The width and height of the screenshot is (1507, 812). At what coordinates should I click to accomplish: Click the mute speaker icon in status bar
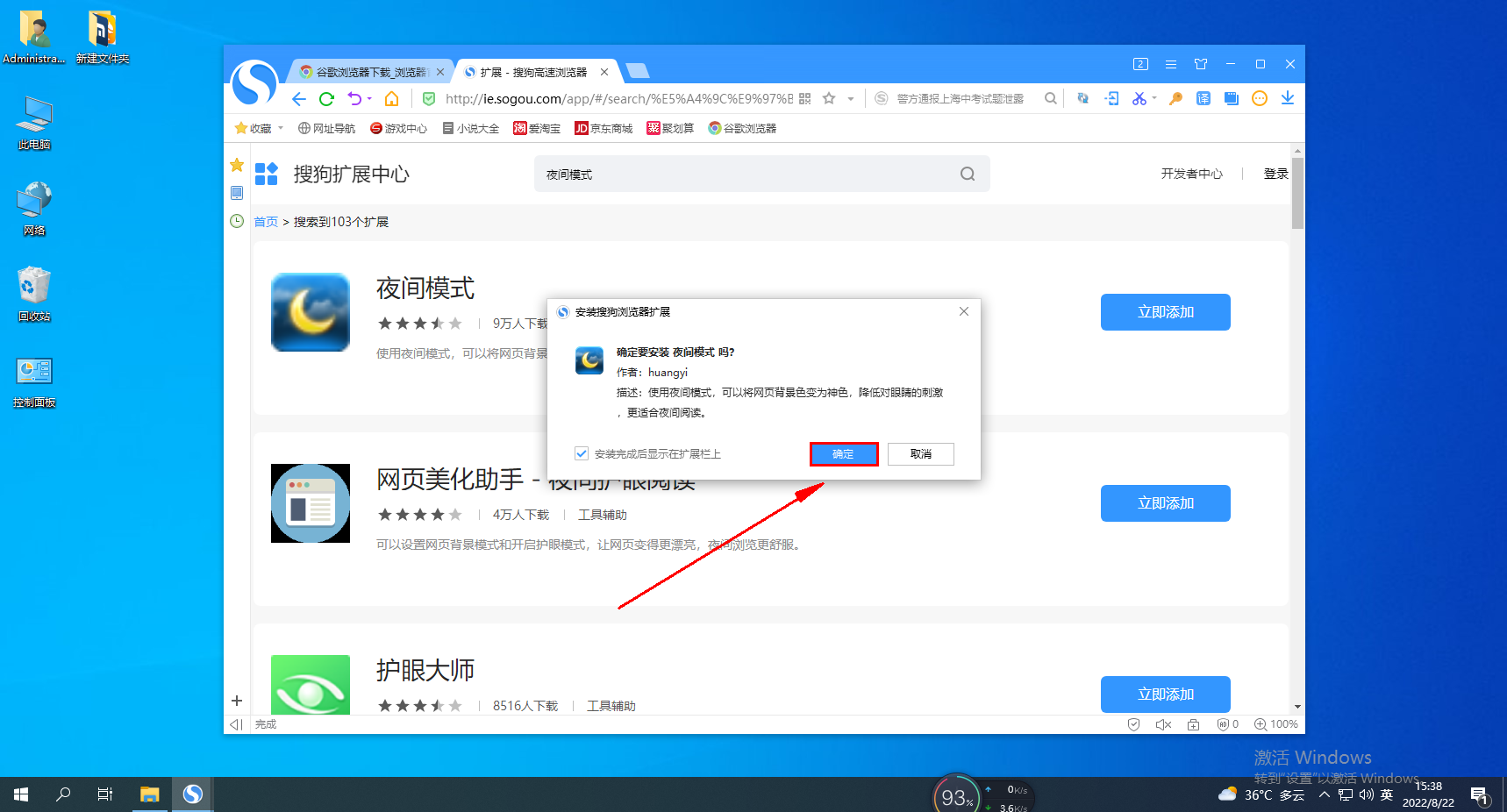(x=1164, y=724)
